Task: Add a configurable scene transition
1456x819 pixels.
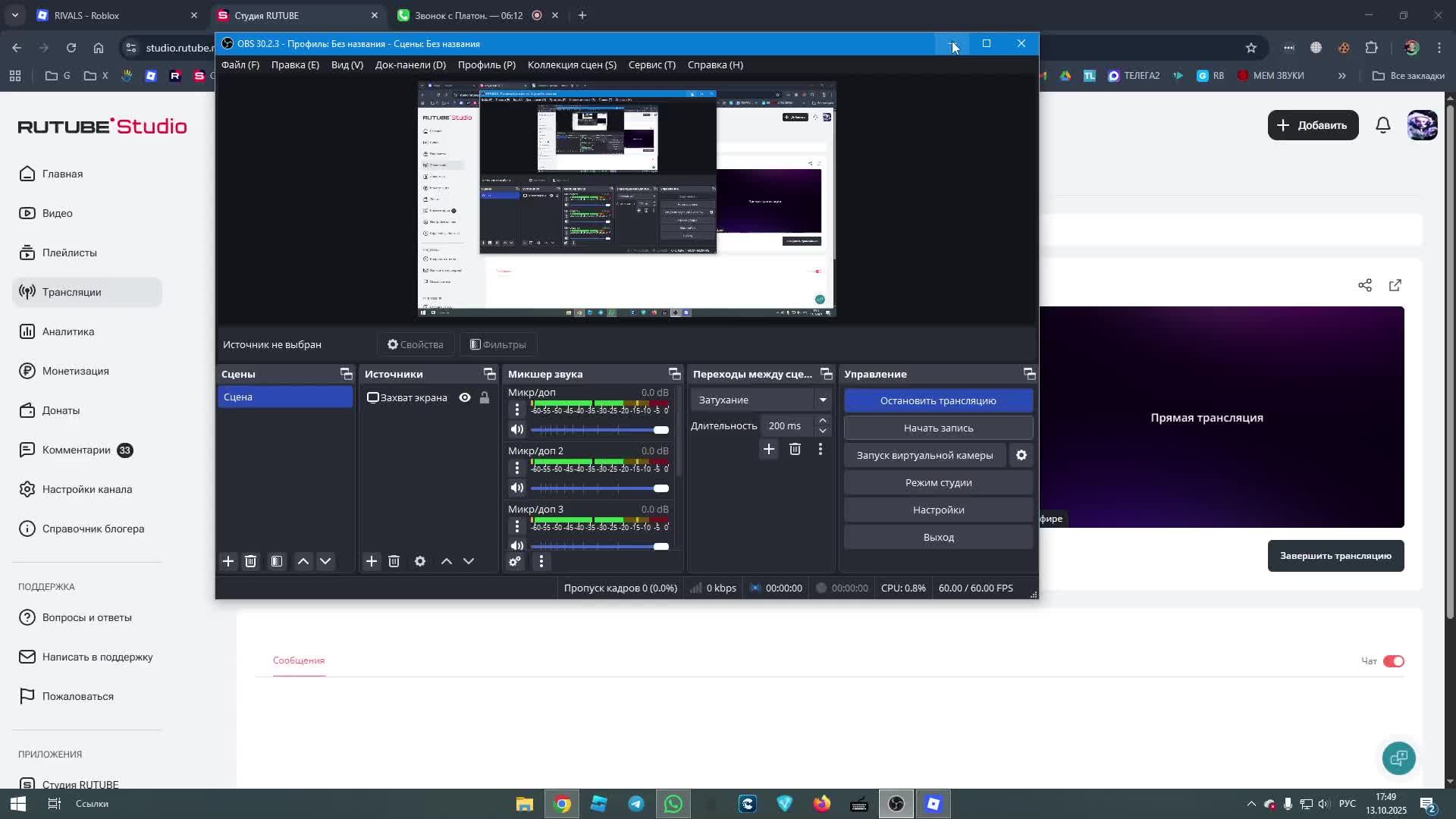Action: [x=769, y=449]
